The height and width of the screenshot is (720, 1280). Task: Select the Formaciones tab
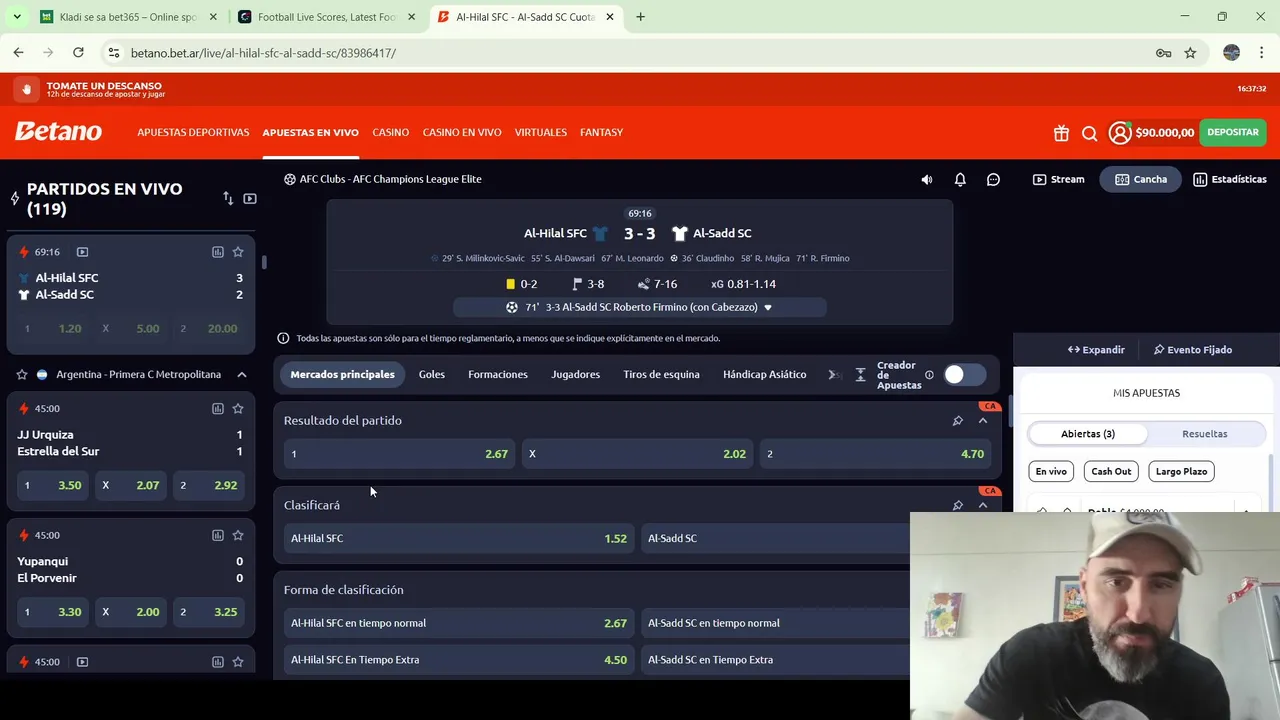pyautogui.click(x=498, y=375)
